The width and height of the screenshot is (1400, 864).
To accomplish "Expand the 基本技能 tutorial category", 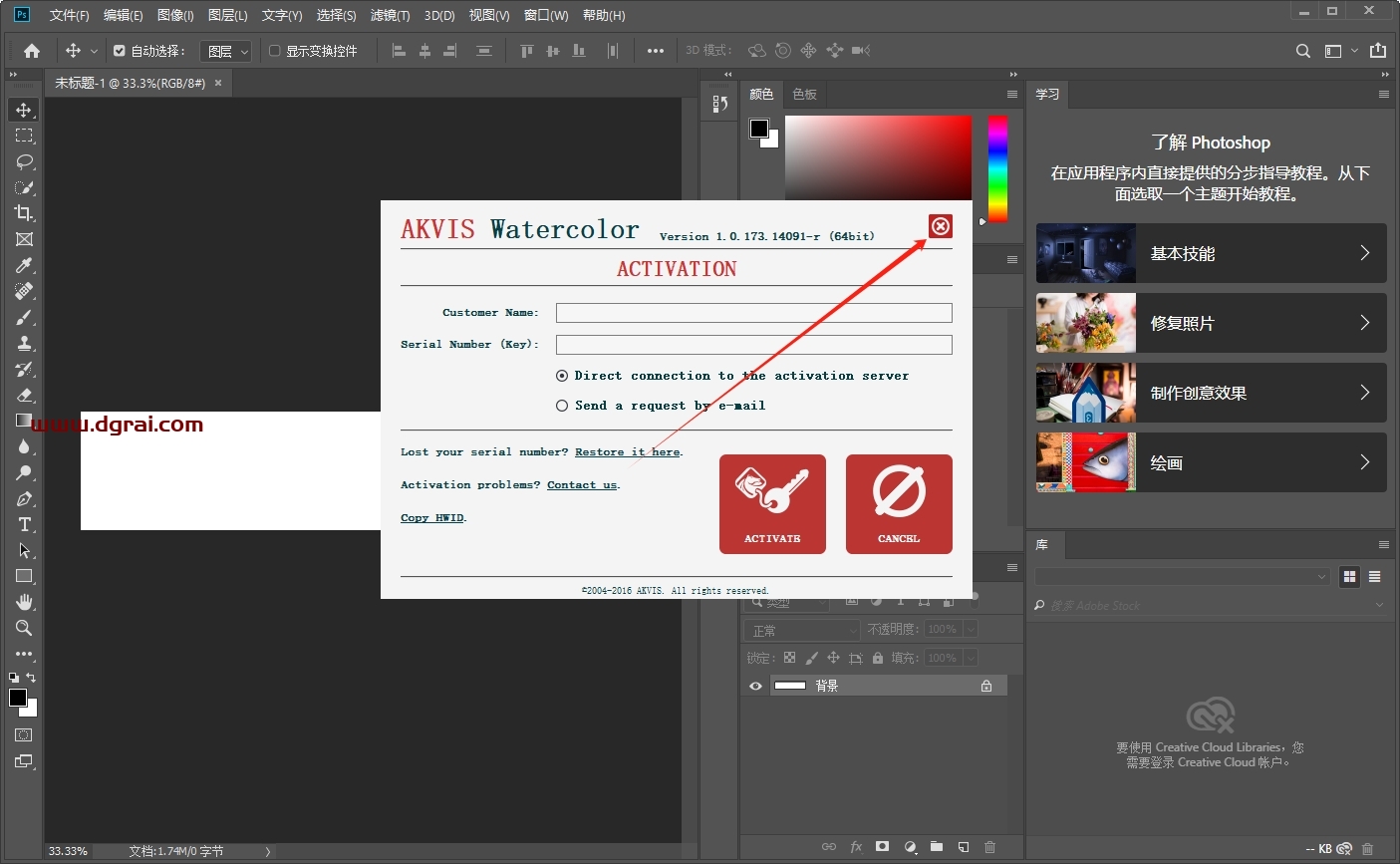I will pyautogui.click(x=1212, y=253).
